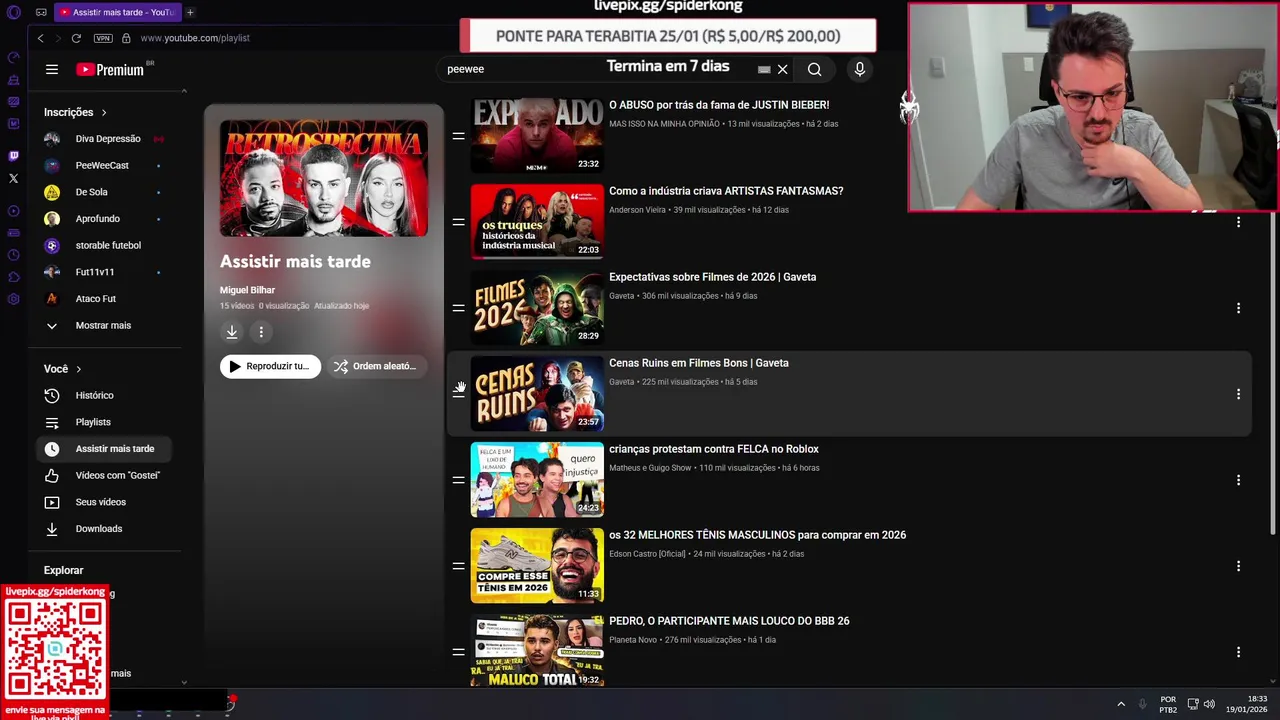Start voice search with microphone icon
Viewport: 1280px width, 720px height.
[859, 69]
